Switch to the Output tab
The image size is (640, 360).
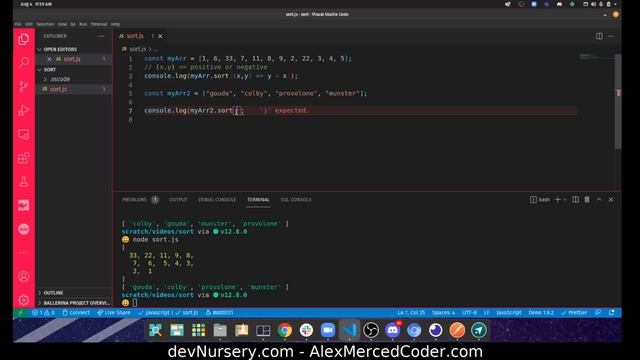pos(178,200)
